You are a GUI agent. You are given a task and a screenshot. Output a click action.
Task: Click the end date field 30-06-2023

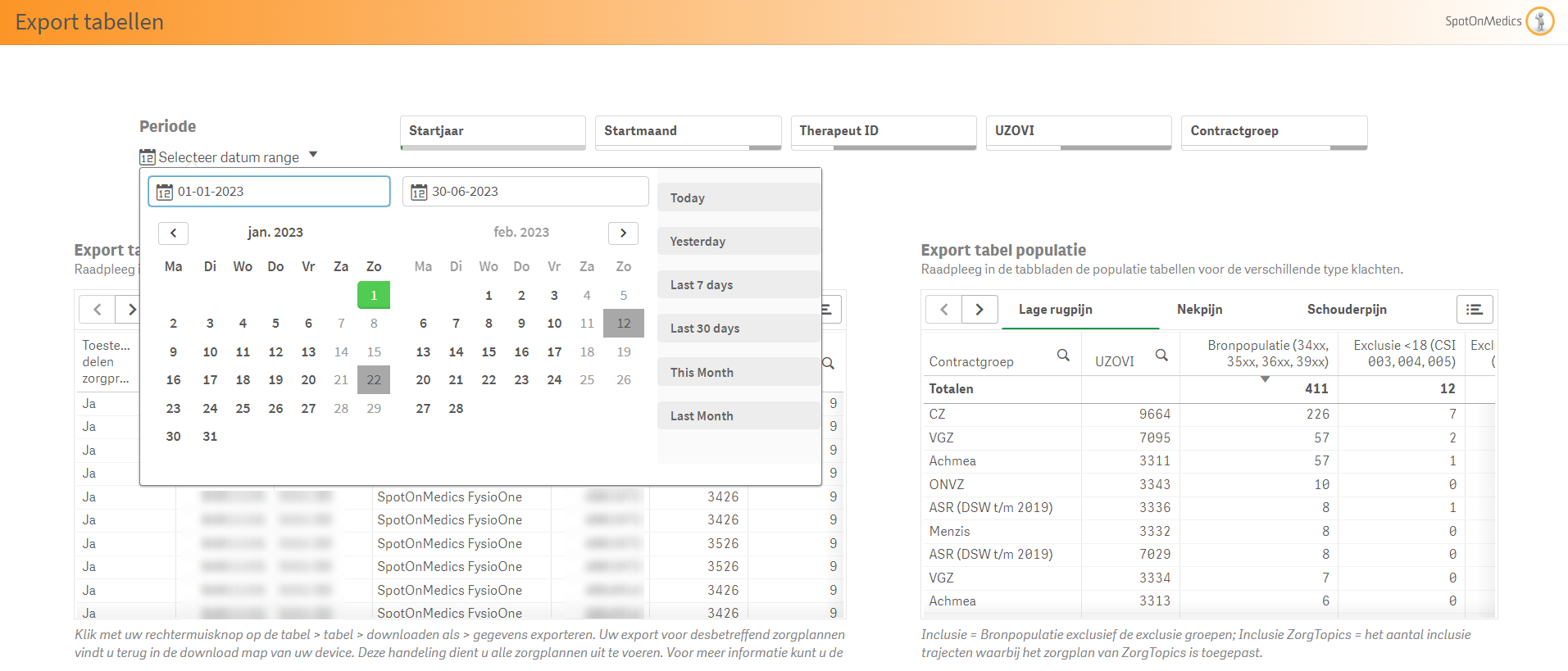(x=525, y=192)
